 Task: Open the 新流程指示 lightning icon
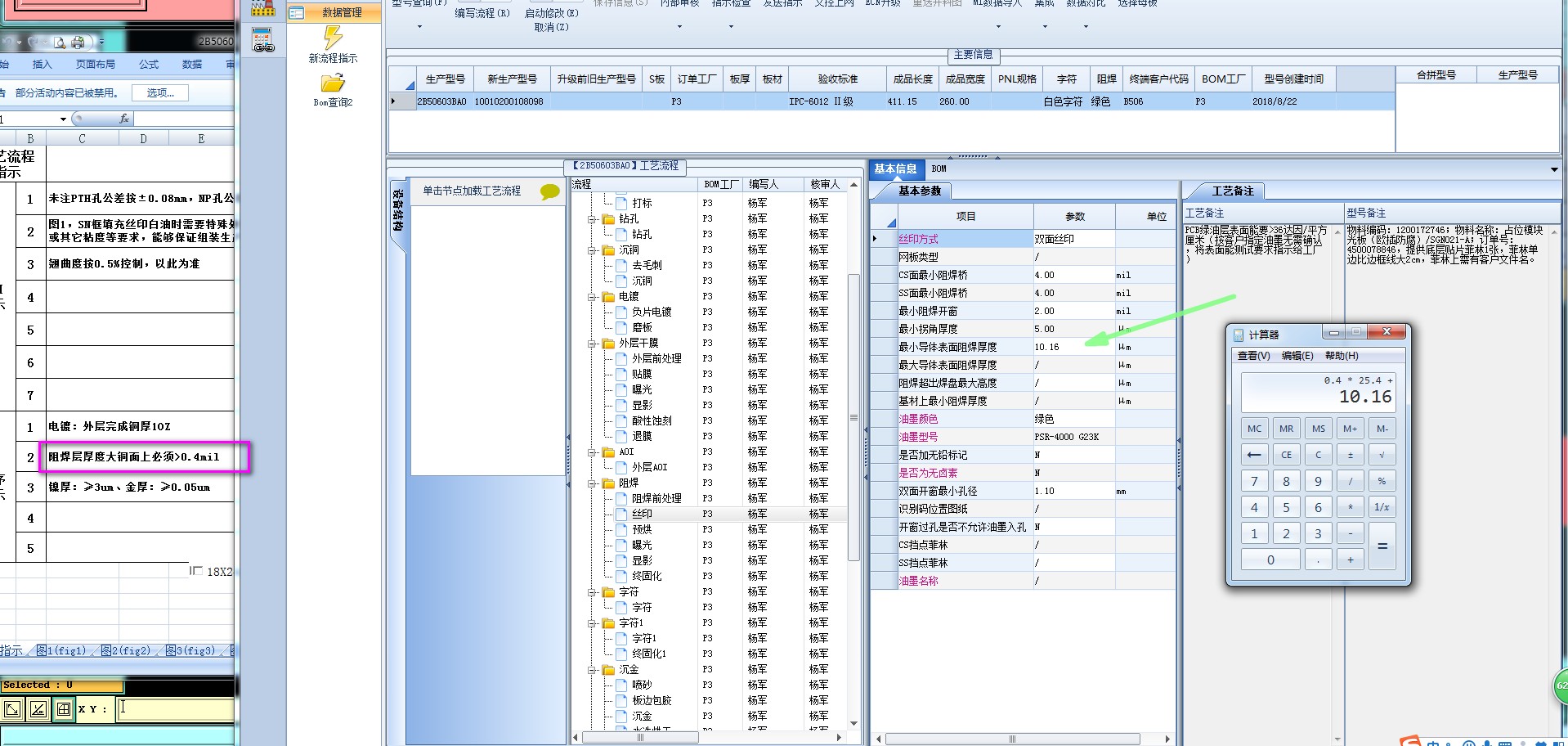pyautogui.click(x=333, y=38)
